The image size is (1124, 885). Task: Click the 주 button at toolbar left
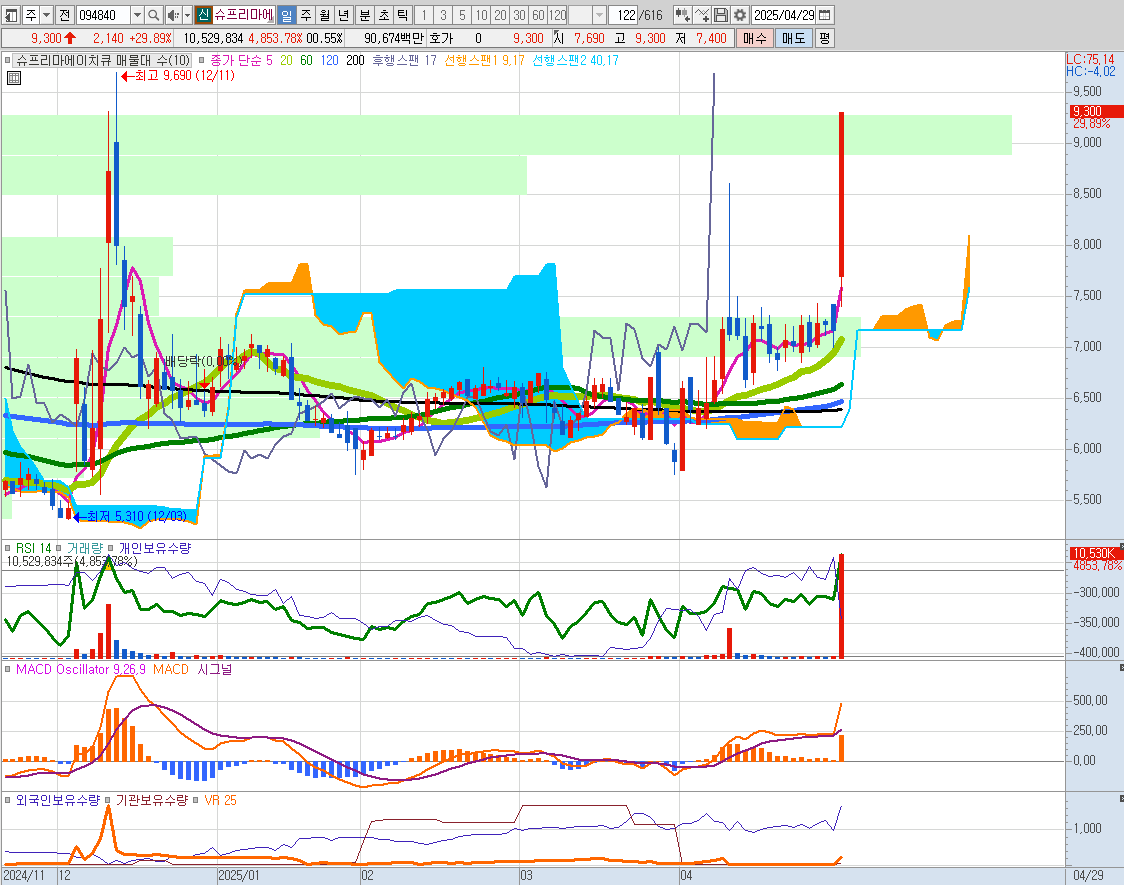(31, 15)
